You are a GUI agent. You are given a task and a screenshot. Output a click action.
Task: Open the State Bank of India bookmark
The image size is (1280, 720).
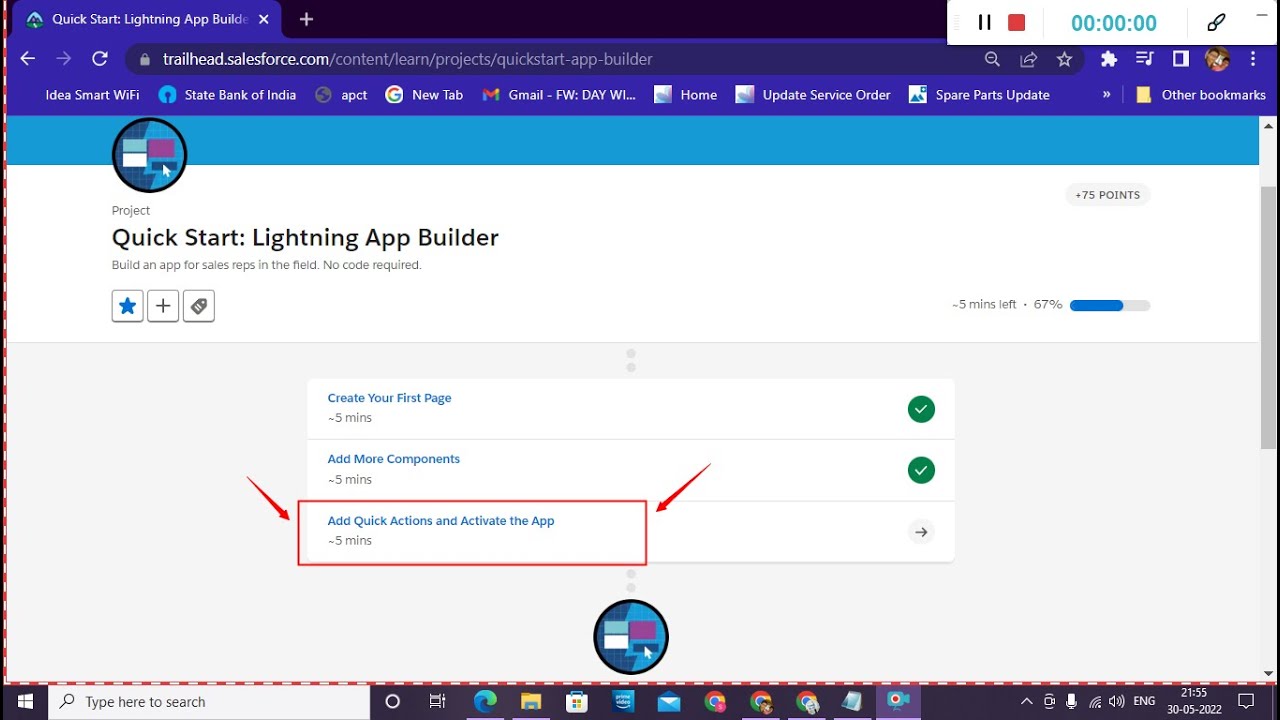click(227, 95)
